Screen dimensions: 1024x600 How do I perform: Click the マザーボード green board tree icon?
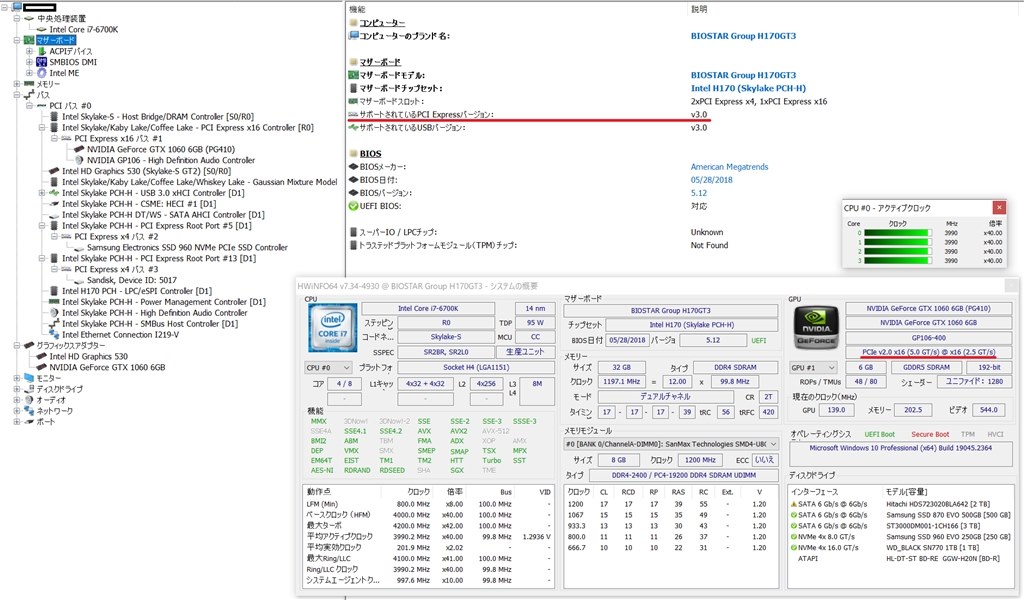(x=29, y=40)
